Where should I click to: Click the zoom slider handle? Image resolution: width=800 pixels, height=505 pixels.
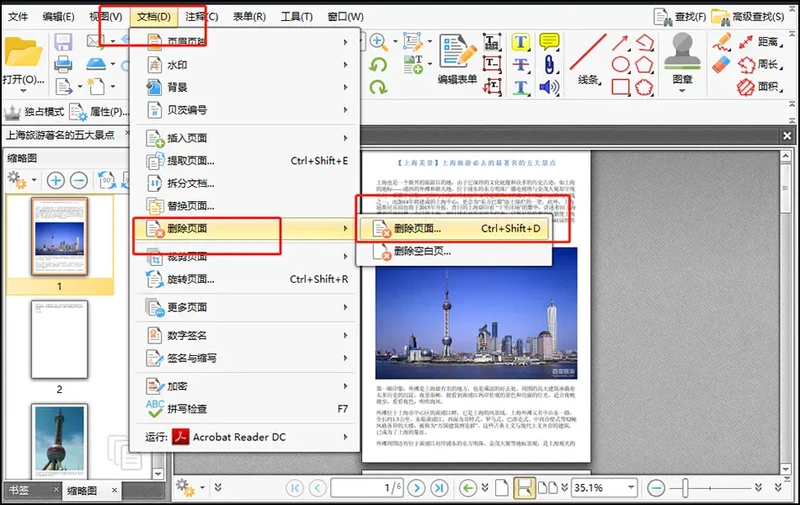pyautogui.click(x=685, y=488)
